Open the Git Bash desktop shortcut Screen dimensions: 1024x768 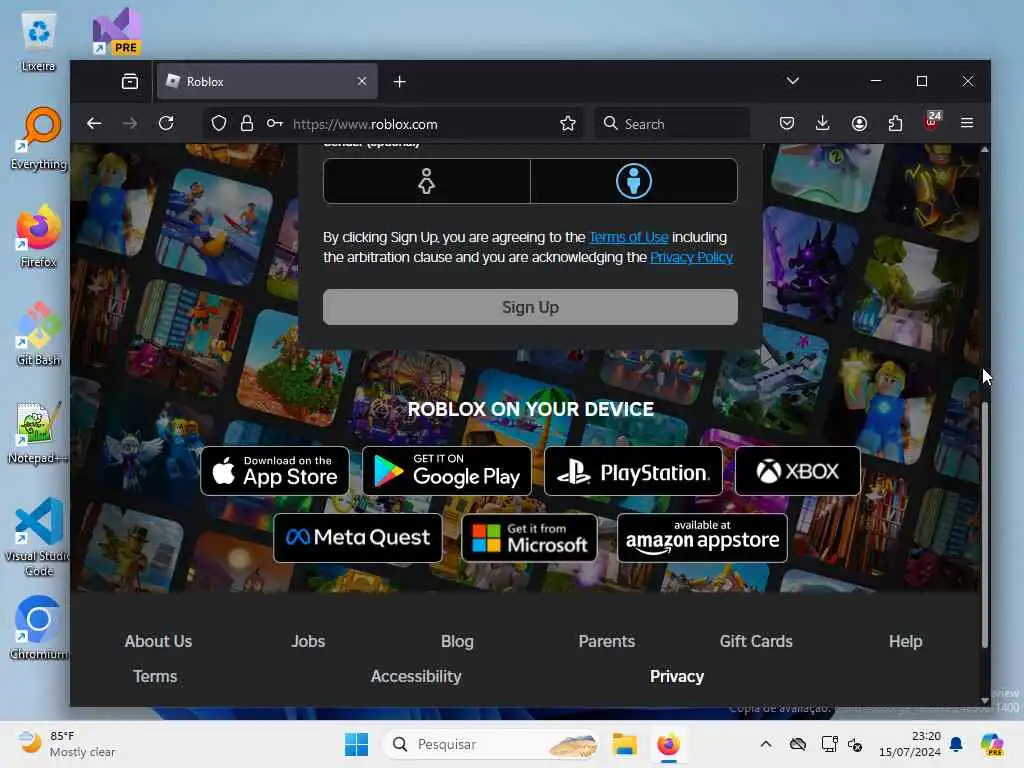pos(39,334)
